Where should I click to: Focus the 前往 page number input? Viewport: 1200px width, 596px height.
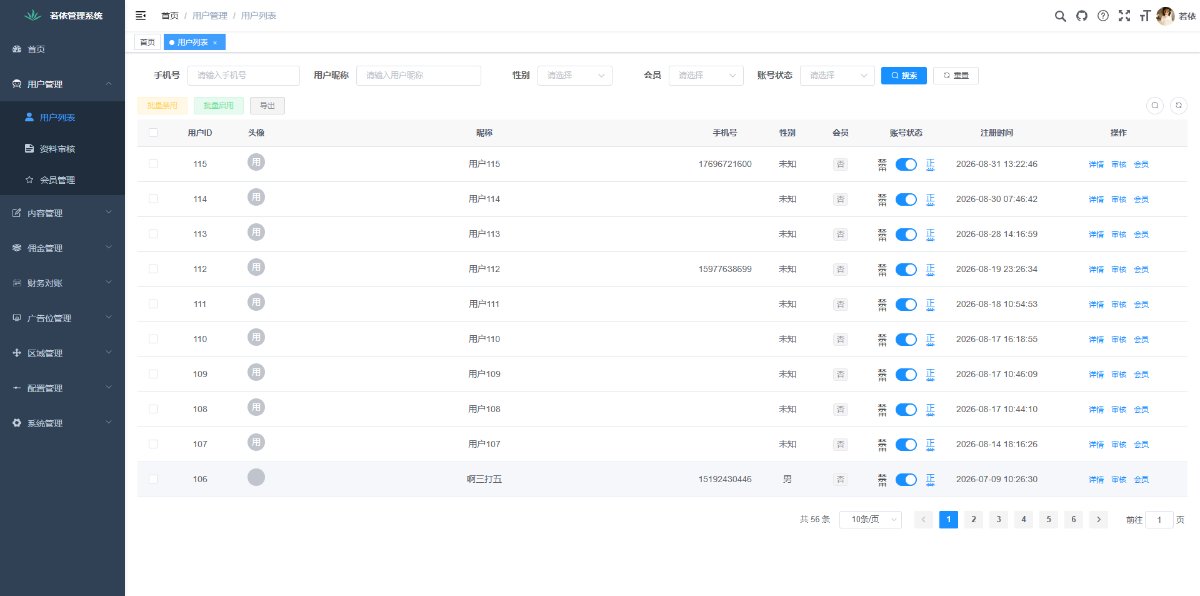coord(1159,519)
